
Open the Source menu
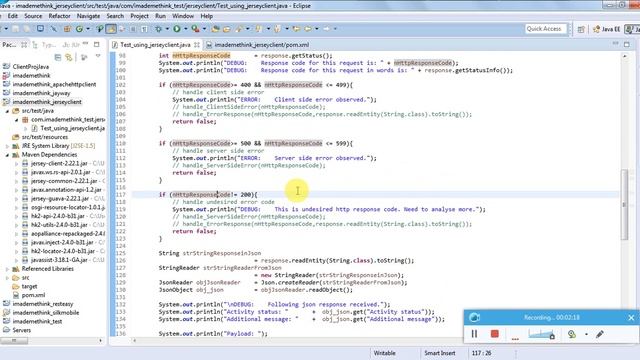click(33, 16)
